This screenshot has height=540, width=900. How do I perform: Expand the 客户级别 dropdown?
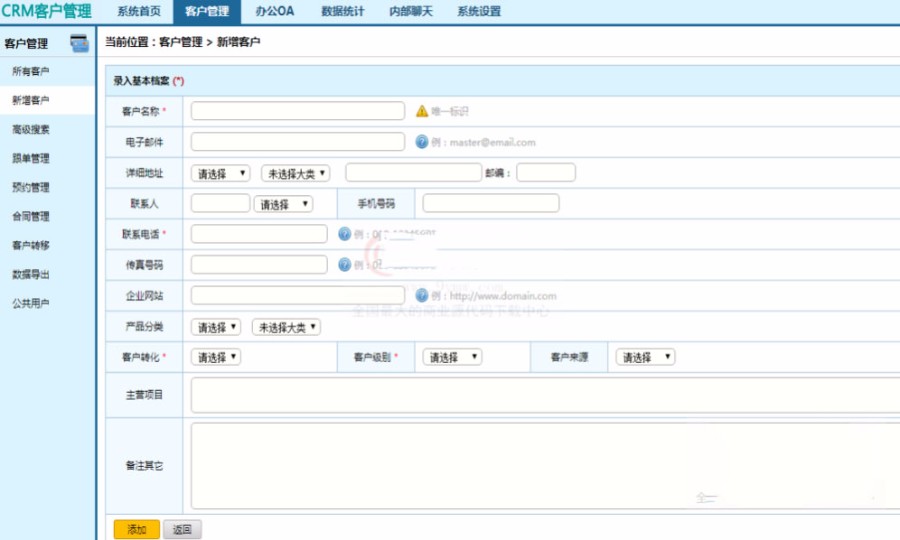tap(452, 357)
